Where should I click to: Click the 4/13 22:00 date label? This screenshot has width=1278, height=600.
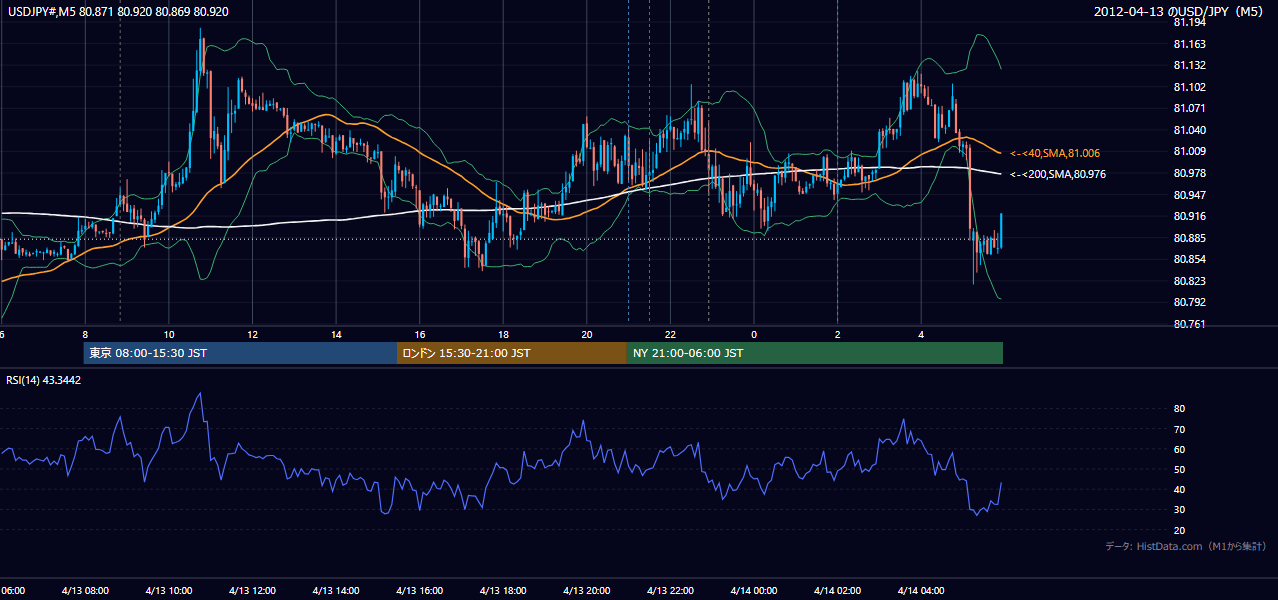[x=670, y=591]
